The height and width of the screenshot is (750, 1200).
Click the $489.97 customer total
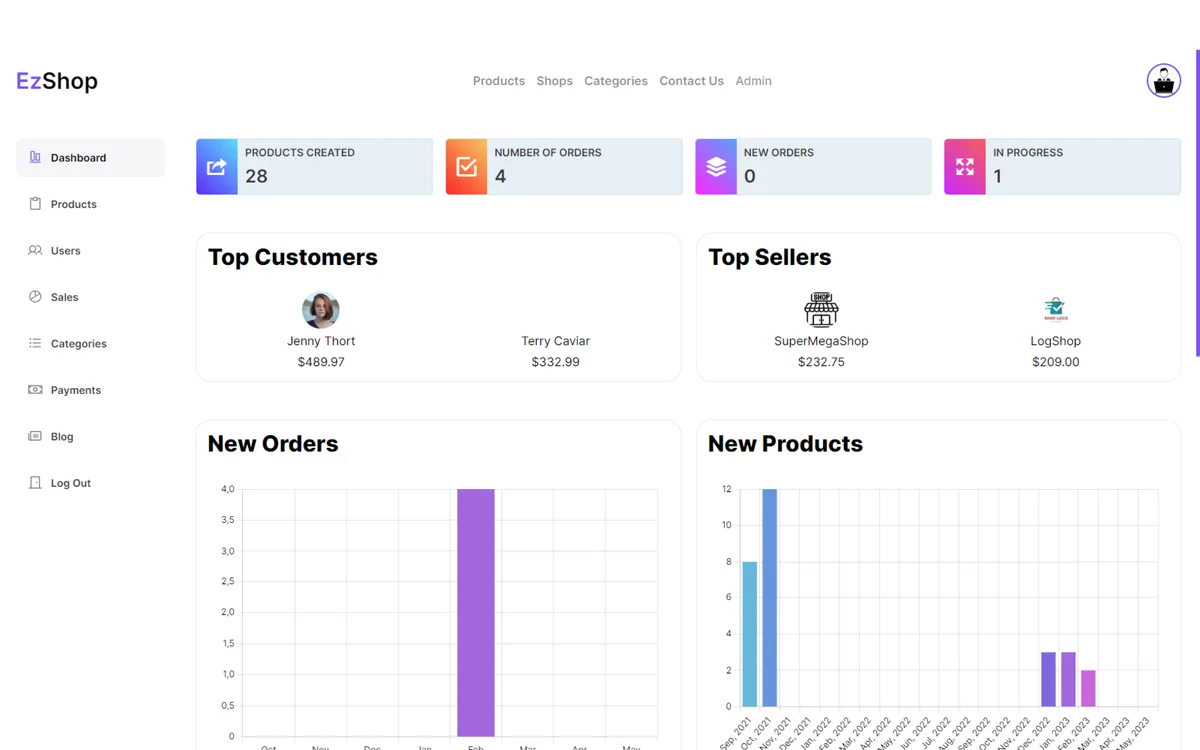(321, 362)
